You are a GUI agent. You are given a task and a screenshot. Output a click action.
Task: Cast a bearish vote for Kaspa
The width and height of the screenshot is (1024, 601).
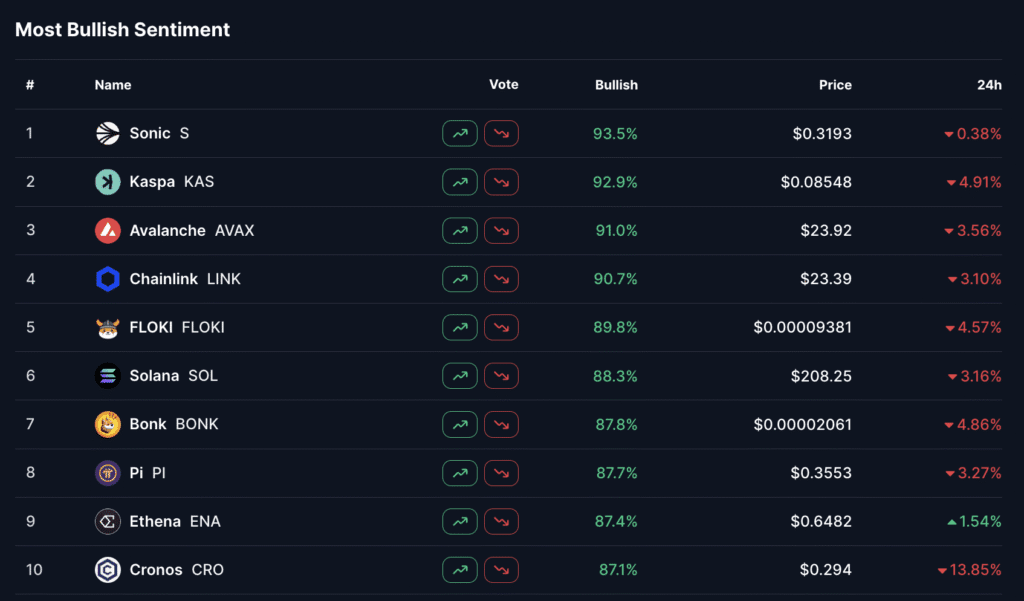(501, 182)
